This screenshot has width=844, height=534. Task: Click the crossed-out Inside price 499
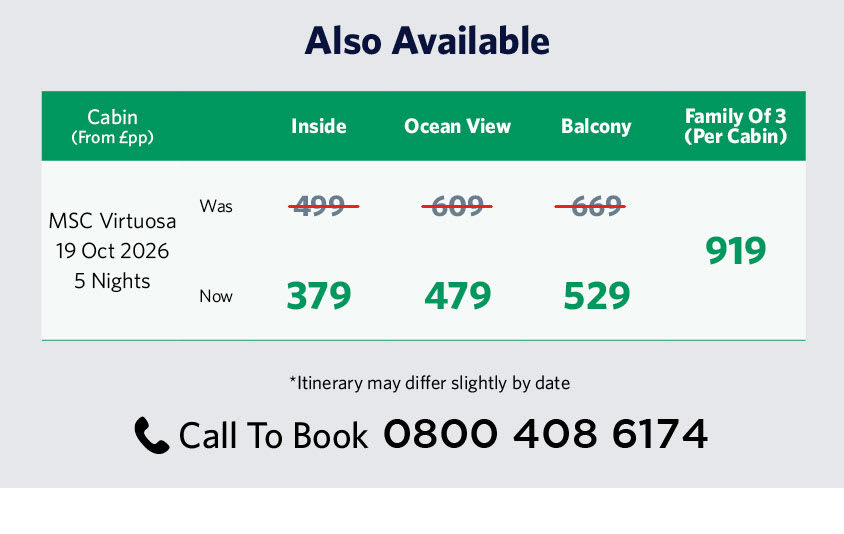point(319,206)
